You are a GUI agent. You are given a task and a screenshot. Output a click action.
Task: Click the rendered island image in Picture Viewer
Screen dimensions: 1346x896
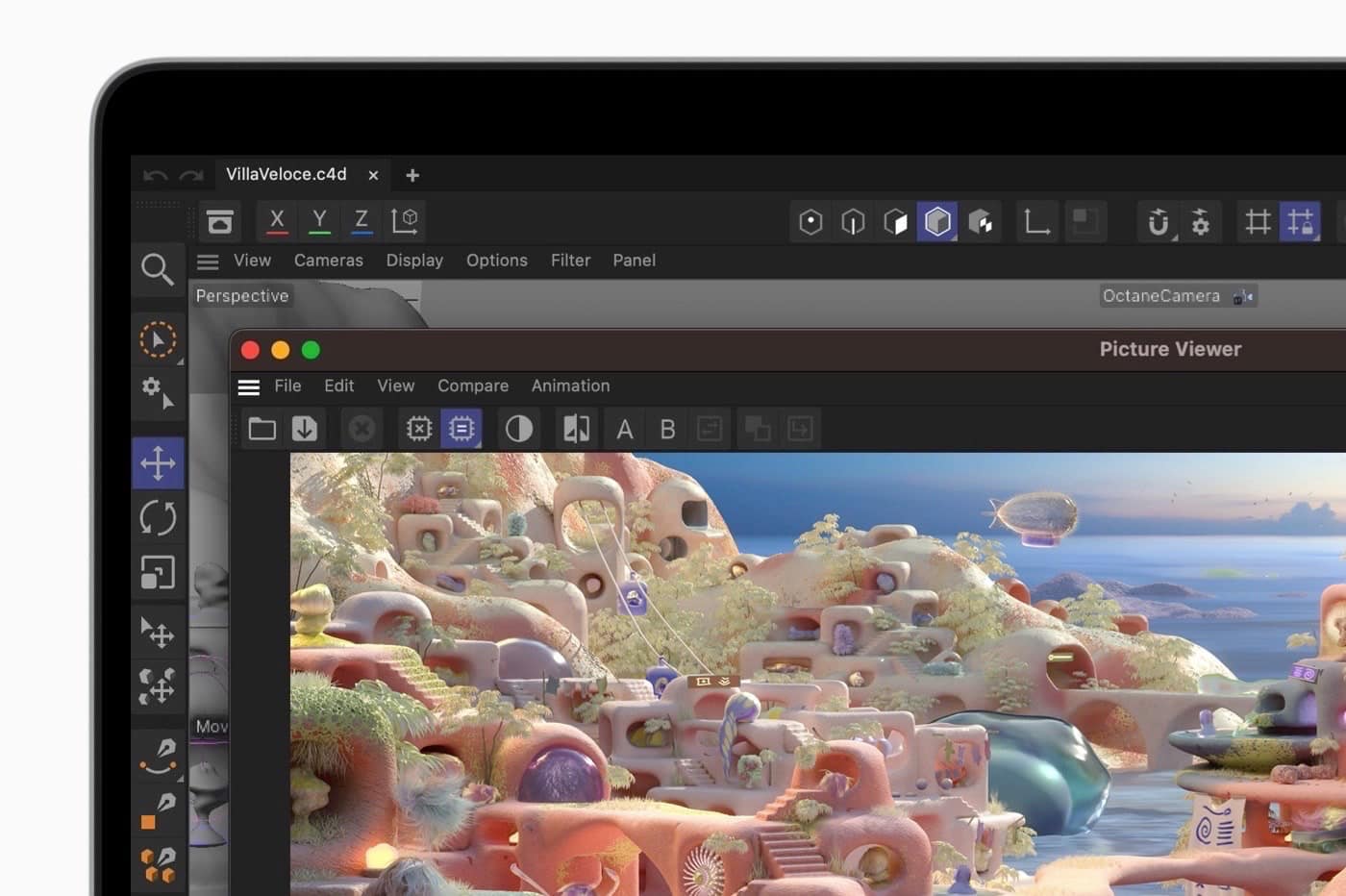[x=818, y=674]
